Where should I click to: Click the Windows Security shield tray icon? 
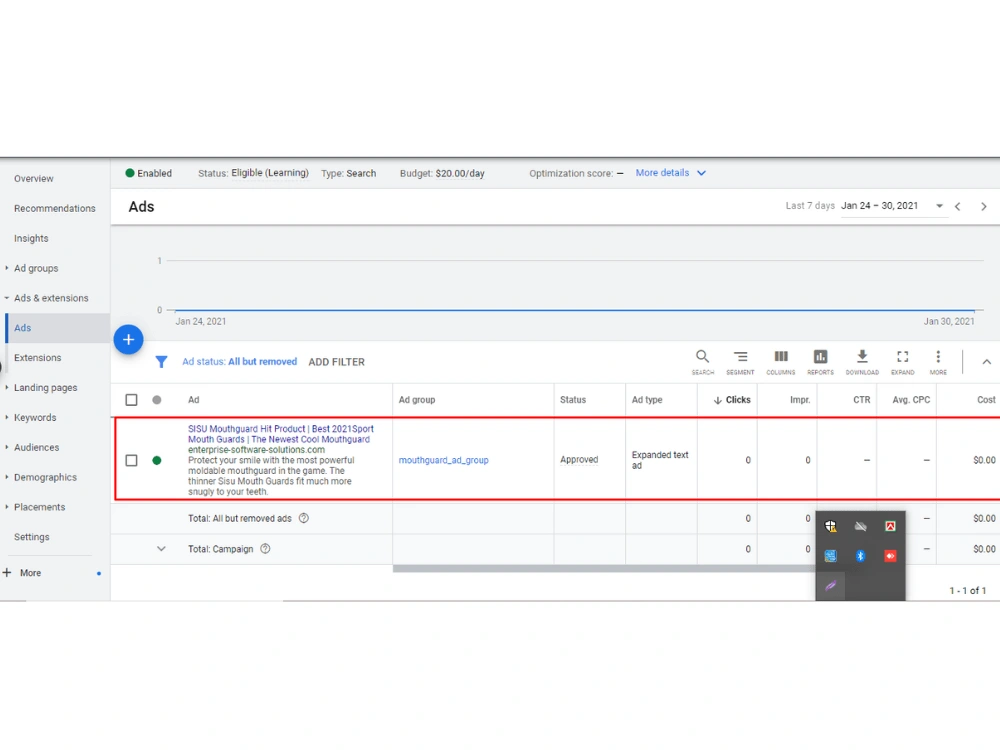(x=830, y=526)
